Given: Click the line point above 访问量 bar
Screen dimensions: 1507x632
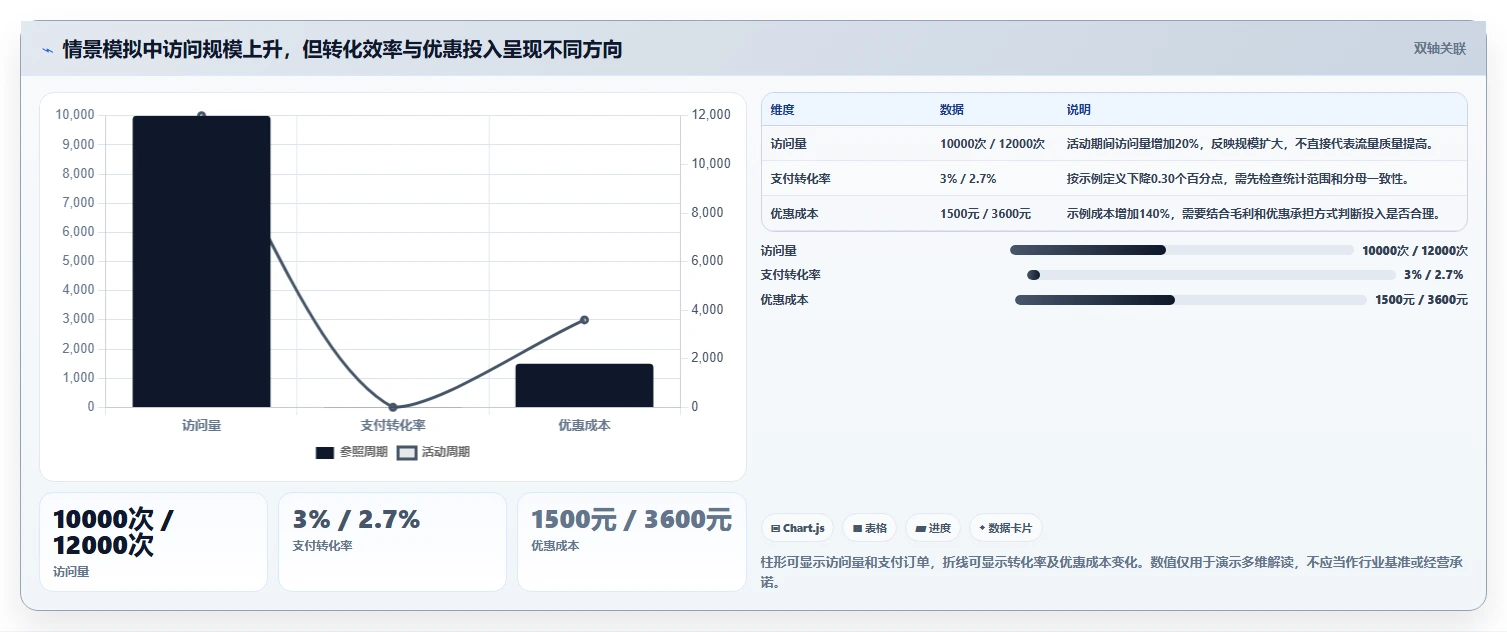Looking at the screenshot, I should [x=201, y=116].
